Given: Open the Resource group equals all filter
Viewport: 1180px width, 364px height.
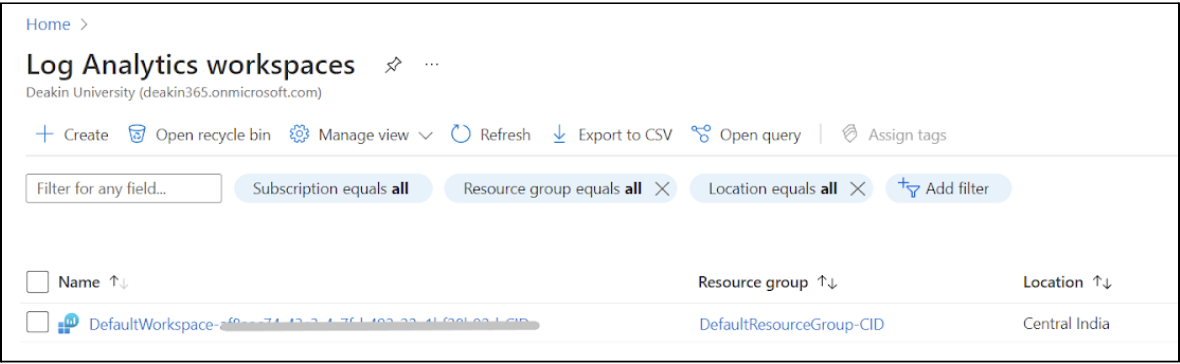Looking at the screenshot, I should point(552,189).
